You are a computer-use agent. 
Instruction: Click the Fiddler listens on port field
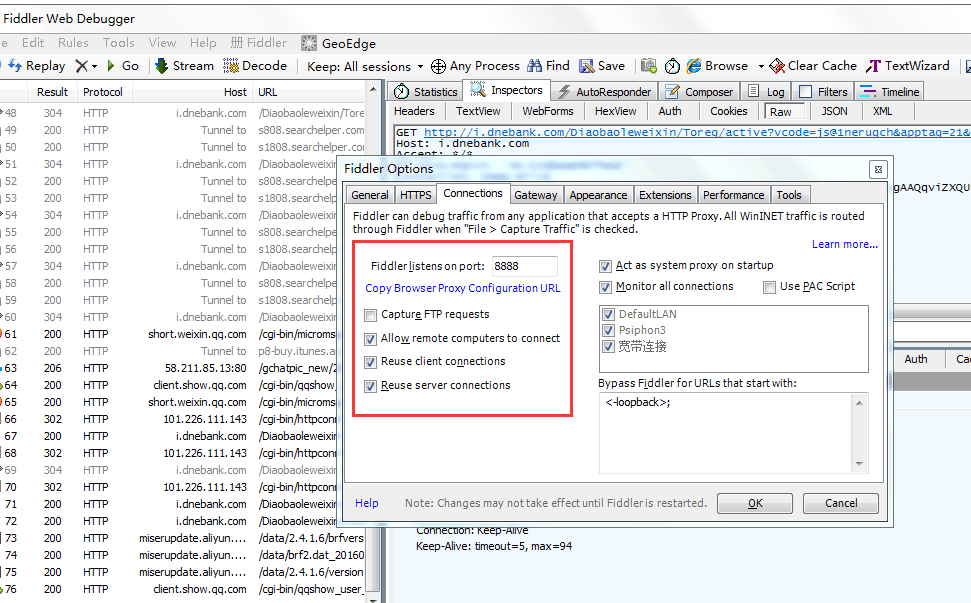pyautogui.click(x=524, y=266)
